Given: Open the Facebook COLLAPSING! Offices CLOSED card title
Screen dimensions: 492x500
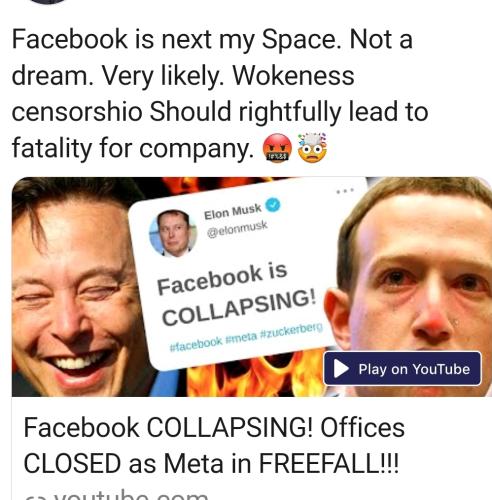Looking at the screenshot, I should (x=214, y=446).
